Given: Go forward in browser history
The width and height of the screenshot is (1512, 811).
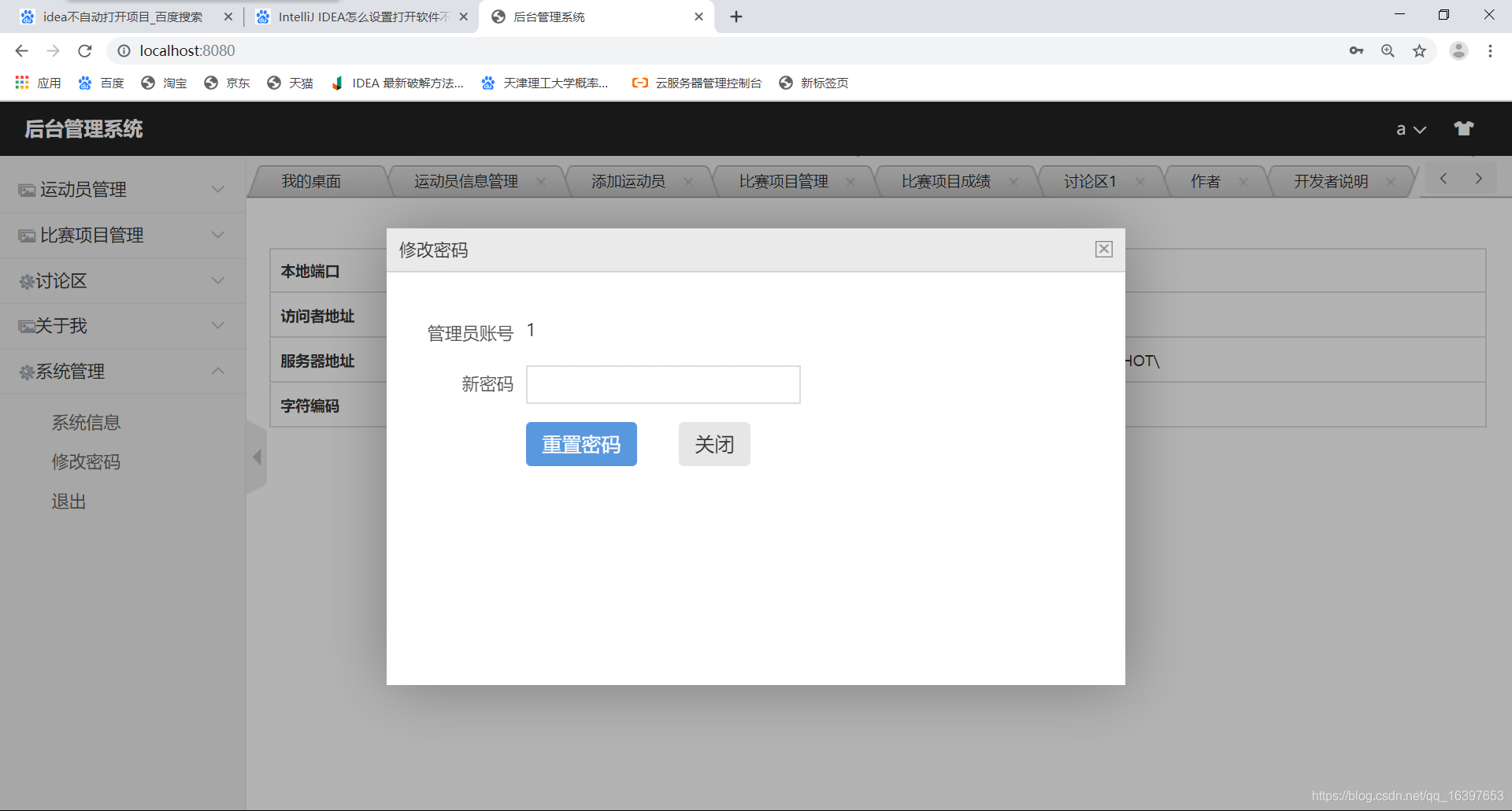Looking at the screenshot, I should 53,50.
